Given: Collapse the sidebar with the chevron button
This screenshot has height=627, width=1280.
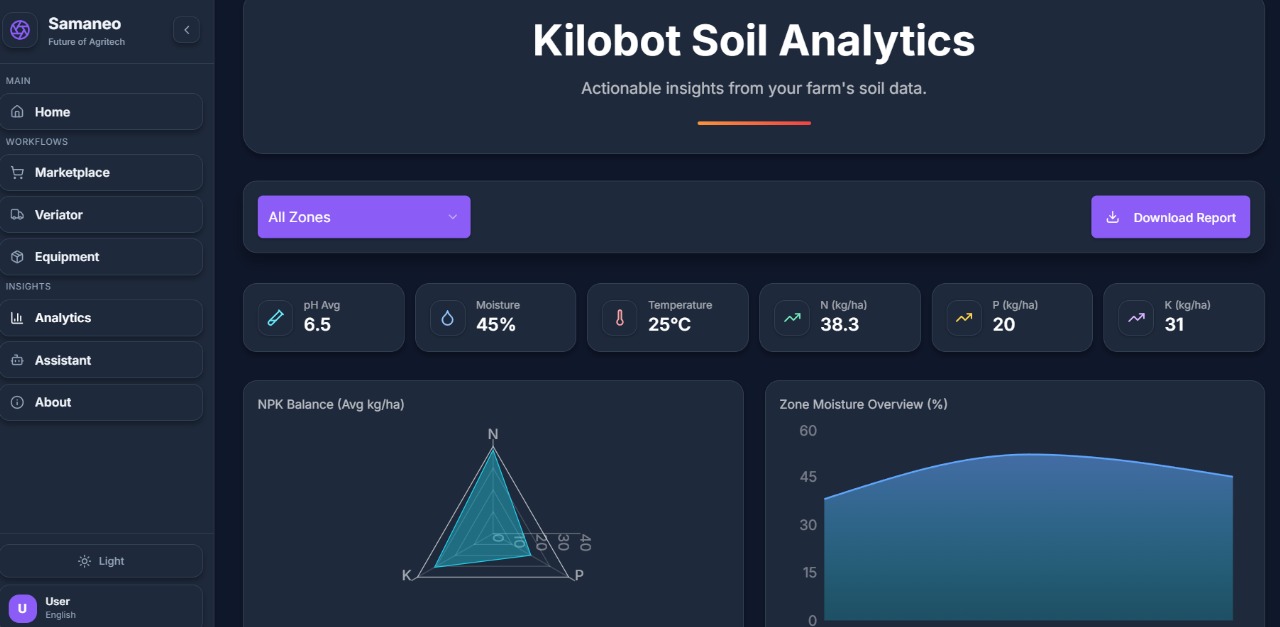Looking at the screenshot, I should tap(186, 30).
